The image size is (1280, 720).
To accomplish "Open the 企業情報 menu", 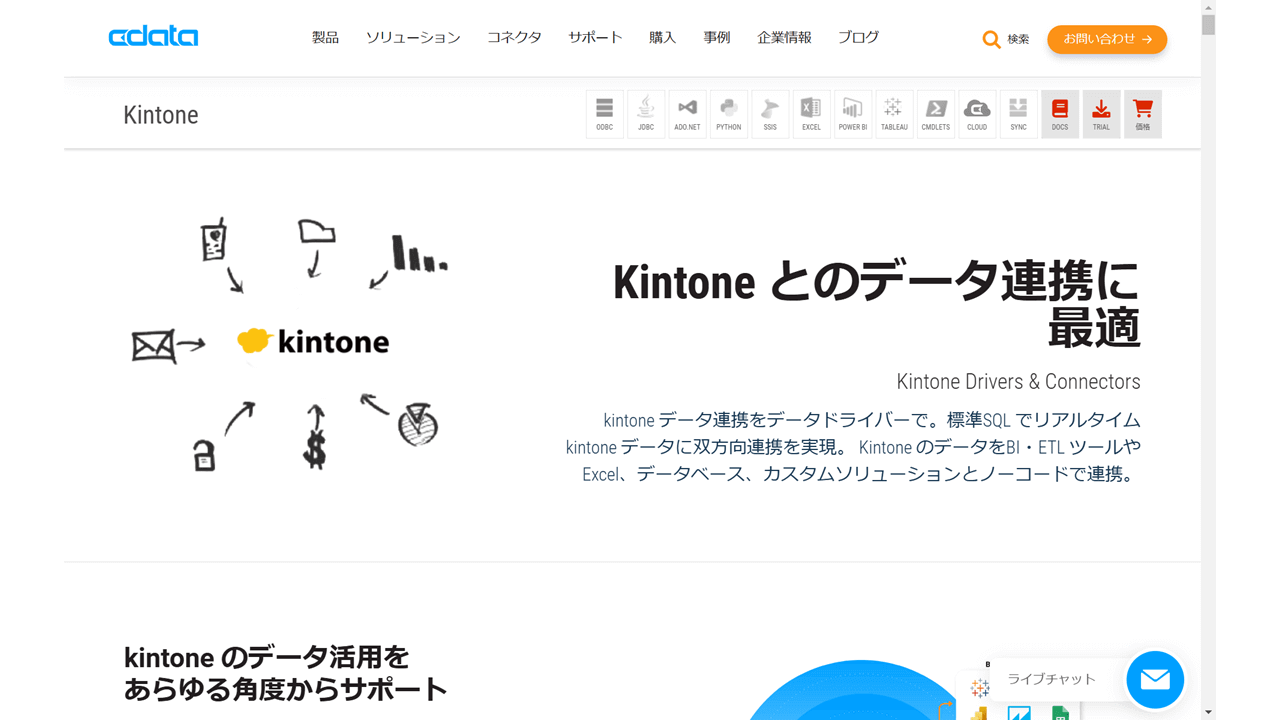I will 784,38.
